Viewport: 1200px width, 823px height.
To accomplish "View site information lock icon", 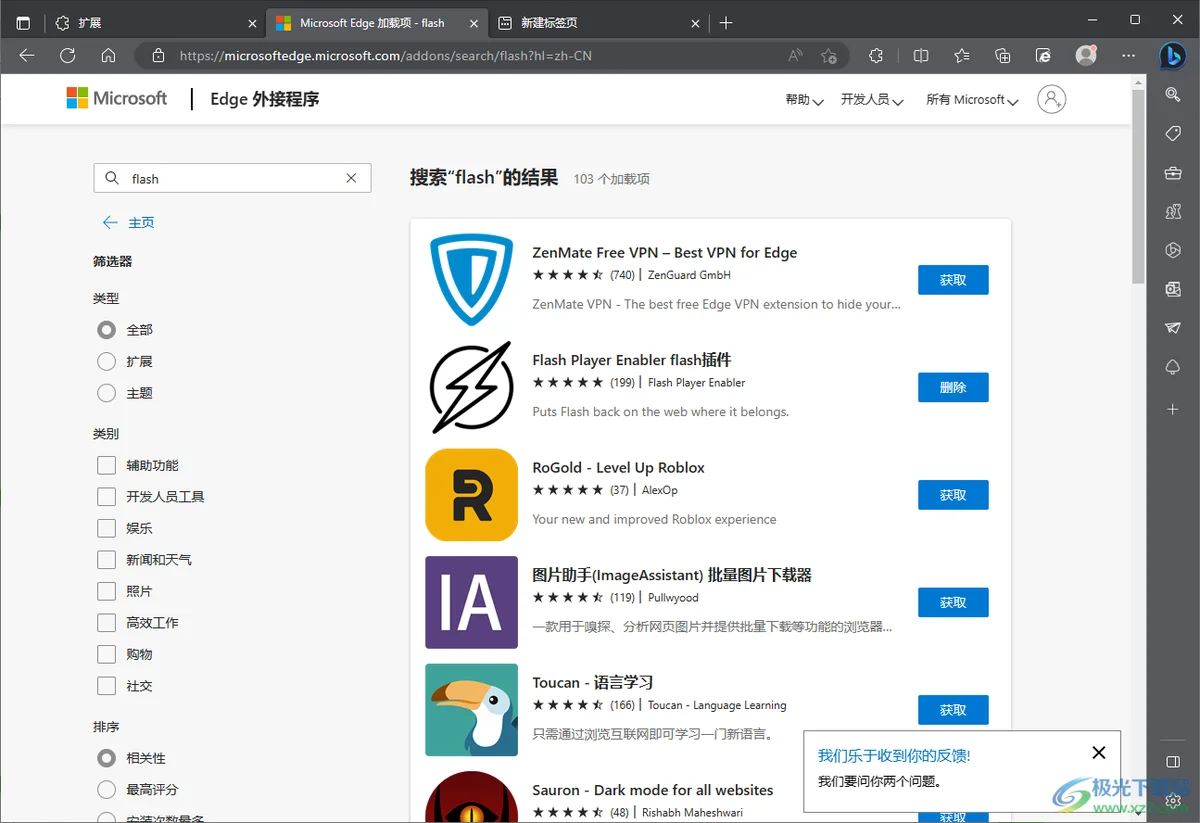I will pos(158,56).
